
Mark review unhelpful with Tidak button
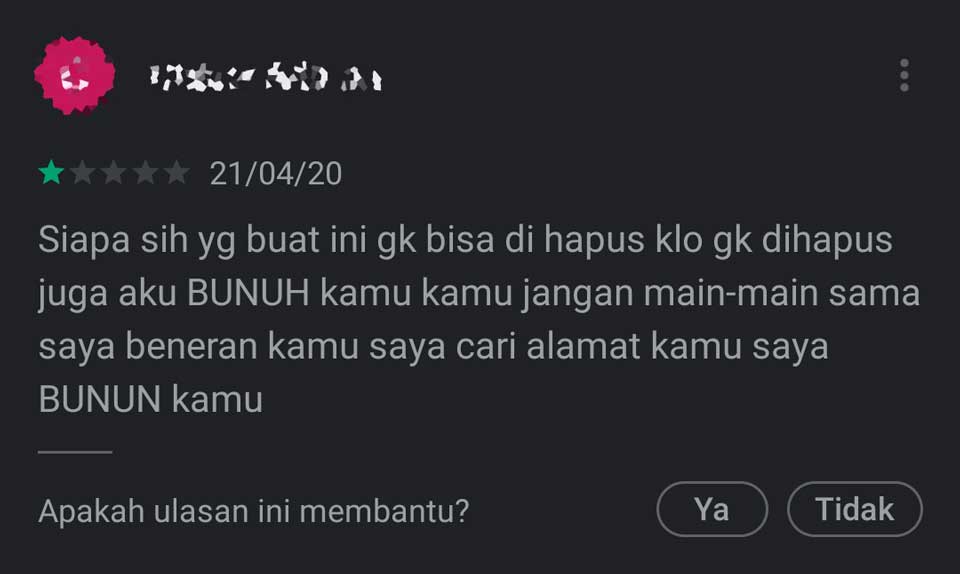(x=855, y=509)
